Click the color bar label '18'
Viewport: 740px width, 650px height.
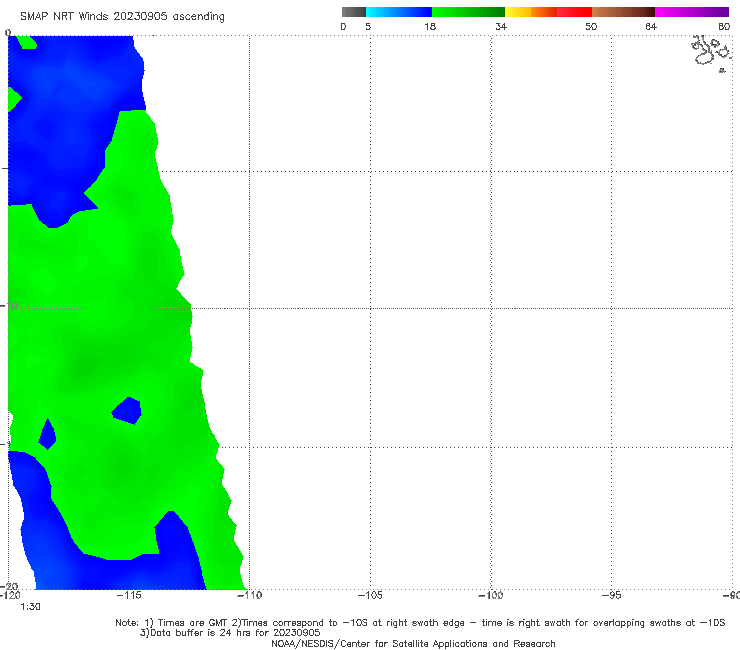[x=430, y=26]
